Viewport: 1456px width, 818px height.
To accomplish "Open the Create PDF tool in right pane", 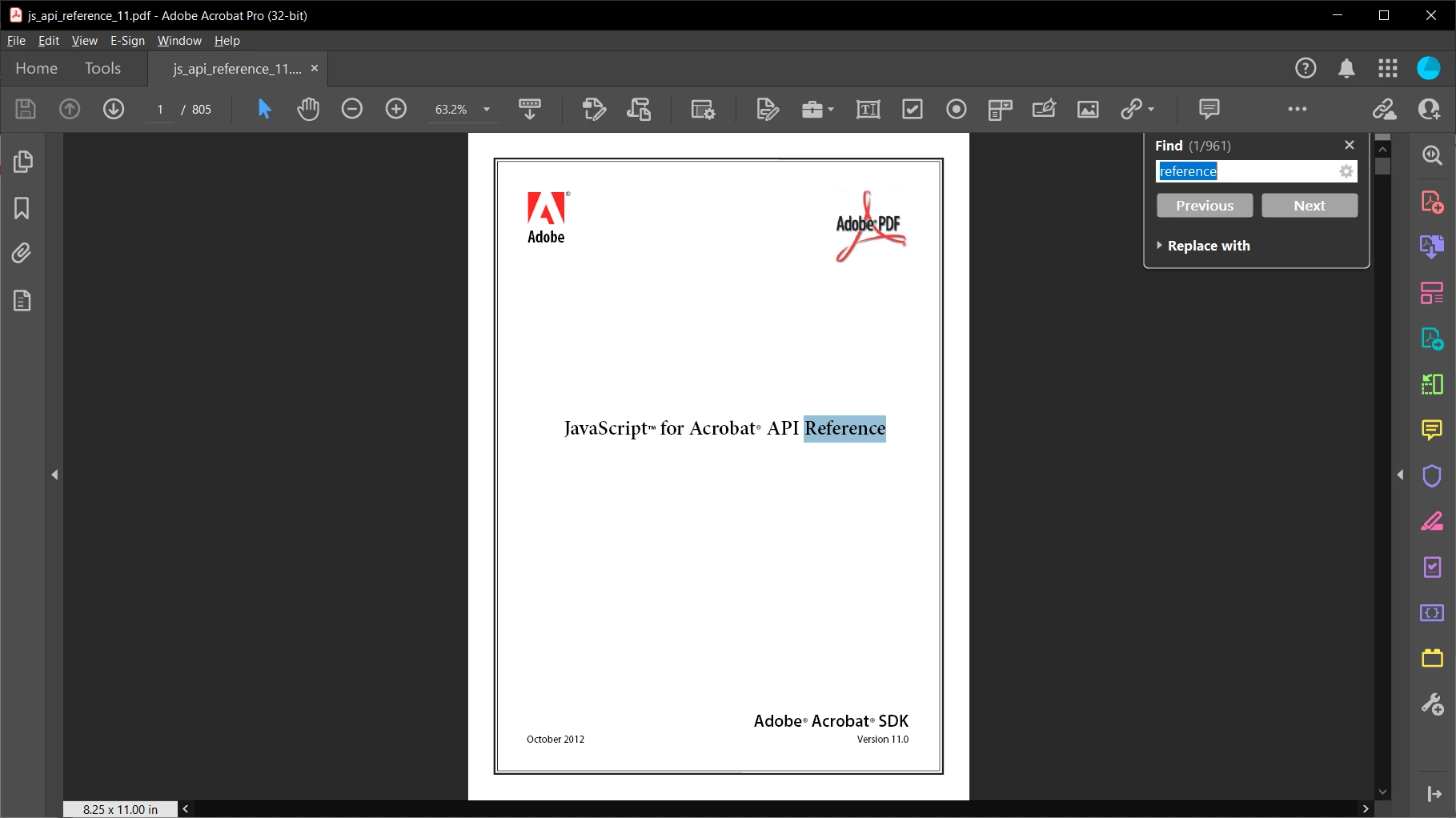I will pos(1432,202).
